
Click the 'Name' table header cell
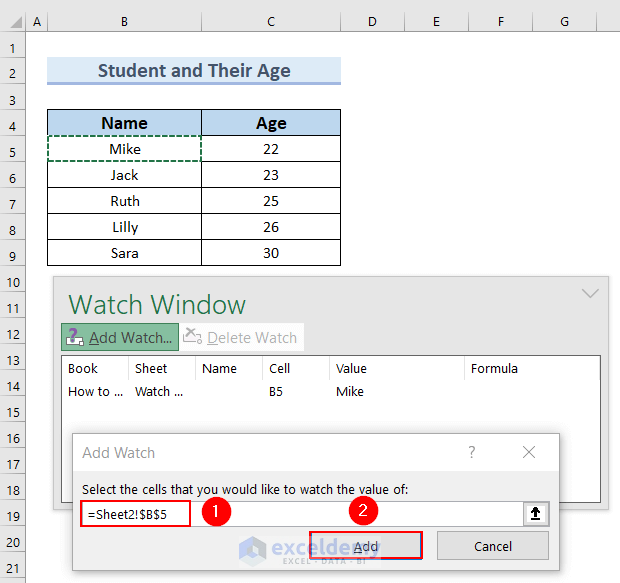tap(124, 123)
